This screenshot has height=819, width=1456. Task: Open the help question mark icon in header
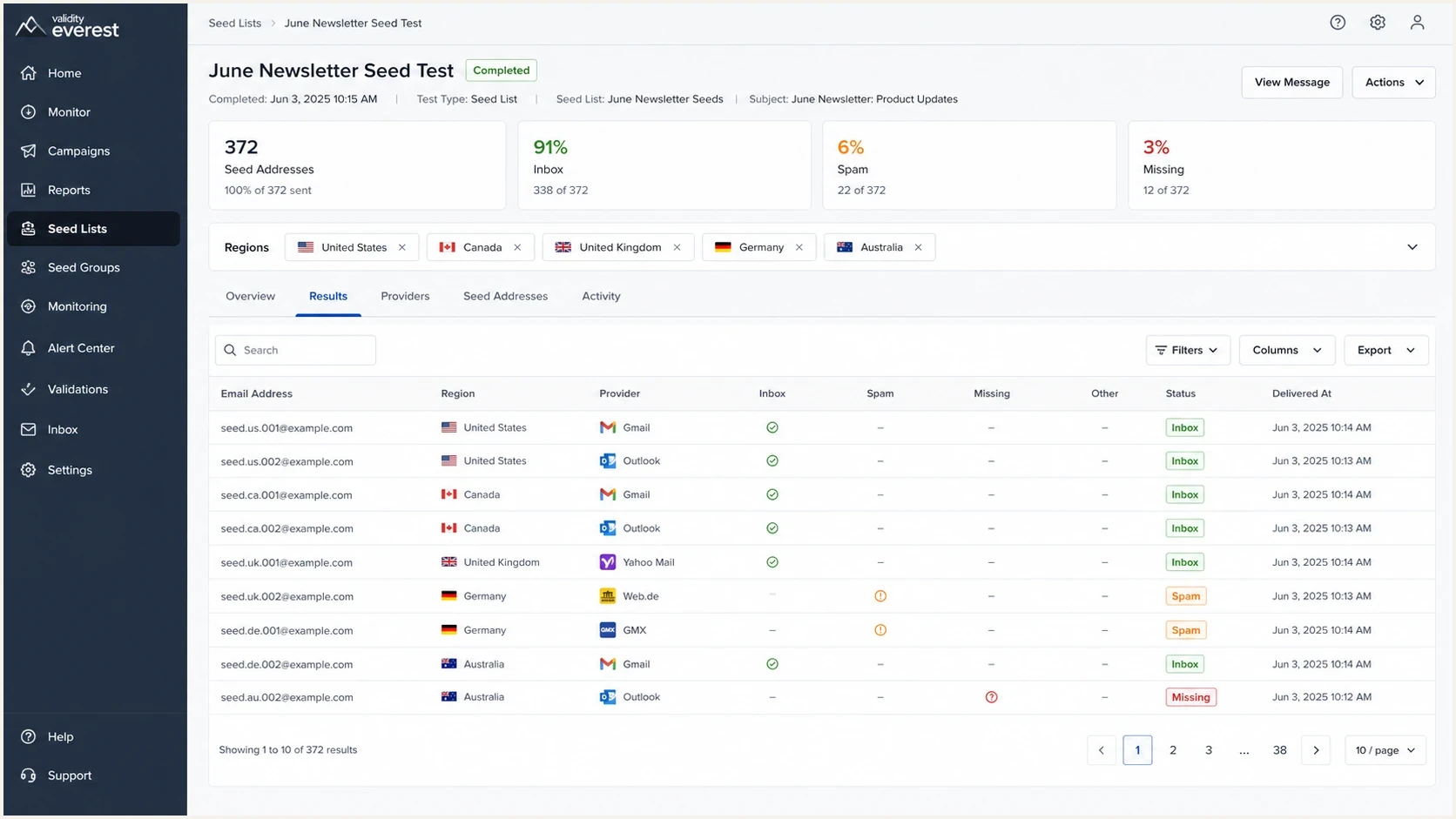coord(1338,23)
